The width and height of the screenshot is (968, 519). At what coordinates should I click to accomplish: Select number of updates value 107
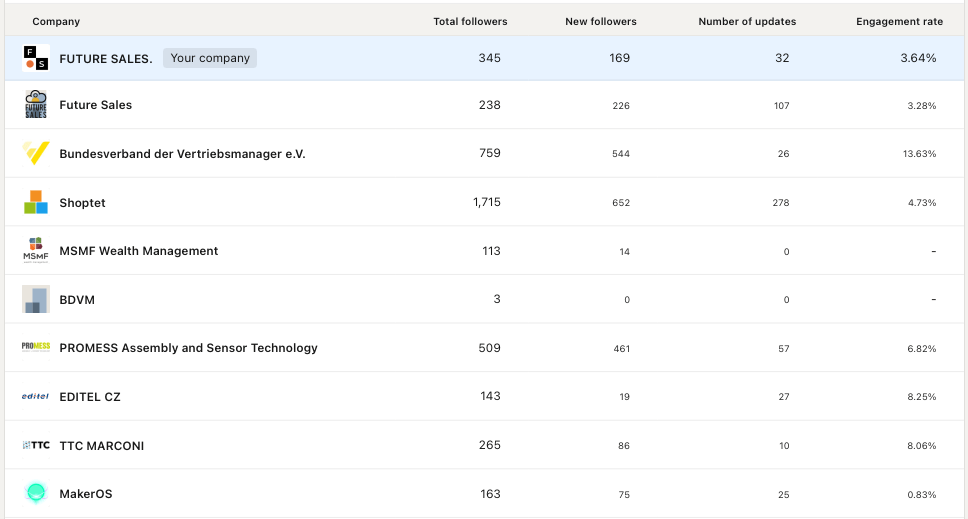[782, 106]
